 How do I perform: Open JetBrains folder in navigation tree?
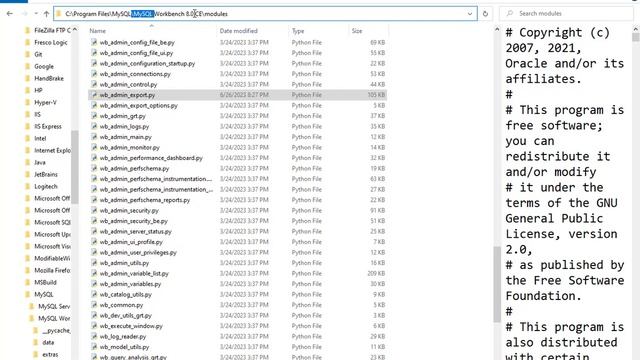(46, 174)
